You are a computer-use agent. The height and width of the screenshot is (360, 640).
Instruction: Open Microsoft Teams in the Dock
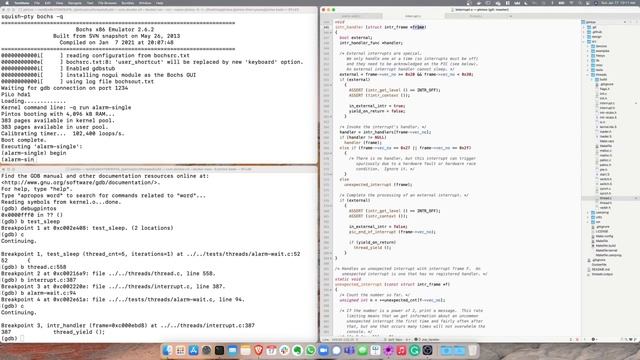coord(349,350)
